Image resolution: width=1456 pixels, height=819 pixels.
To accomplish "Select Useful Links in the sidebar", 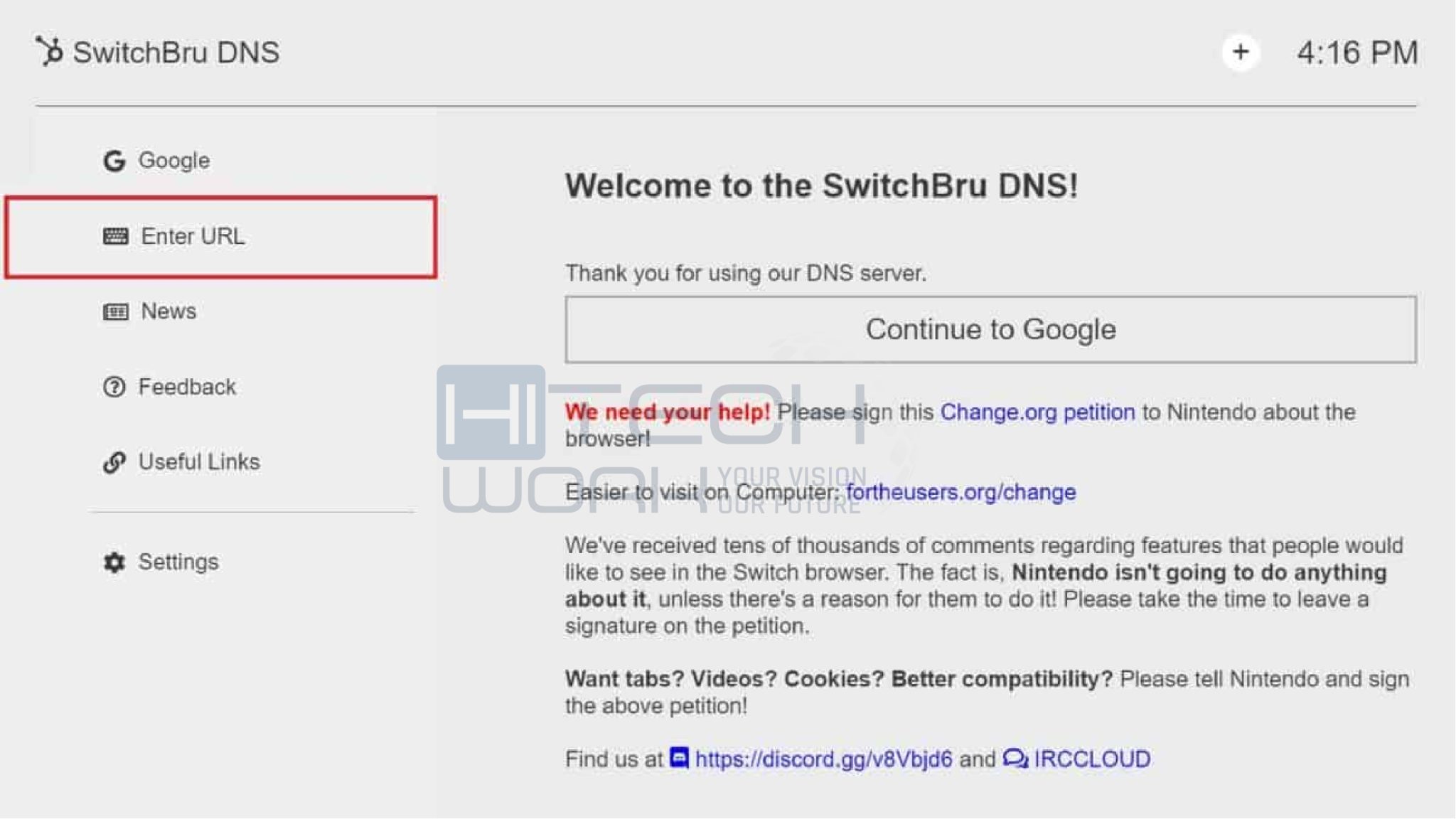I will pyautogui.click(x=221, y=462).
